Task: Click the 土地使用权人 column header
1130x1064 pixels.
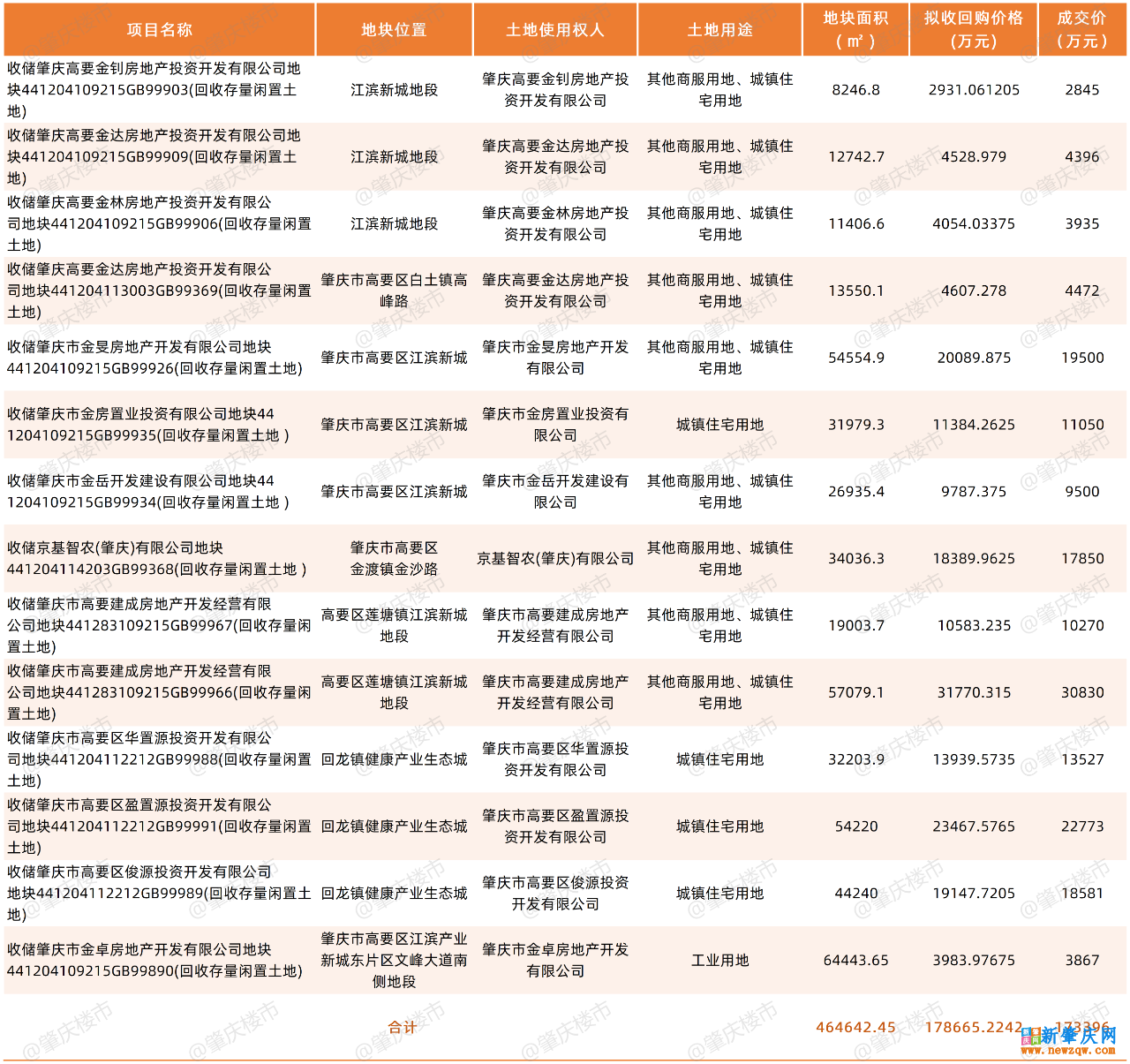Action: (x=555, y=30)
